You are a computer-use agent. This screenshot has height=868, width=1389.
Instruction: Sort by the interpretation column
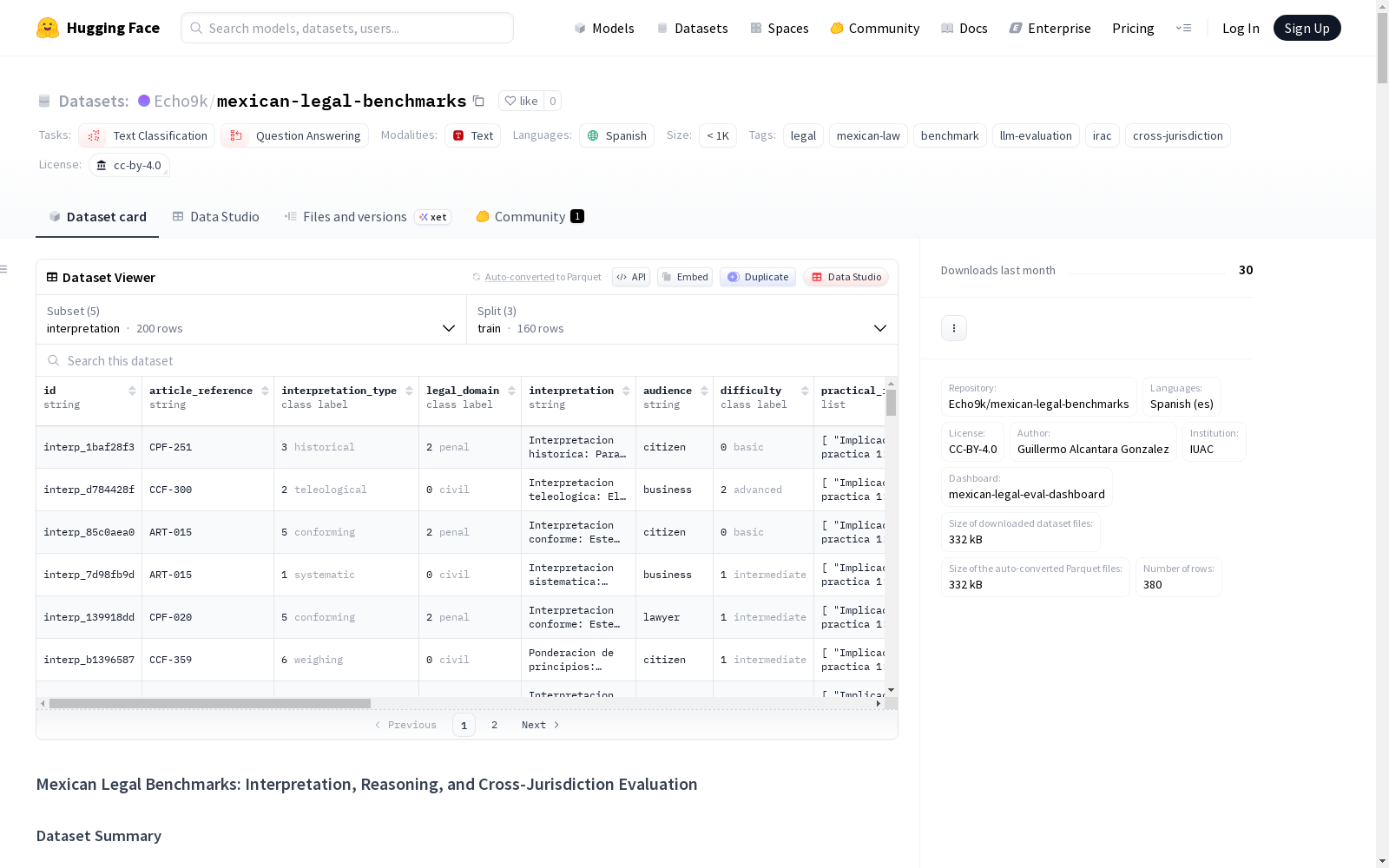coord(626,391)
